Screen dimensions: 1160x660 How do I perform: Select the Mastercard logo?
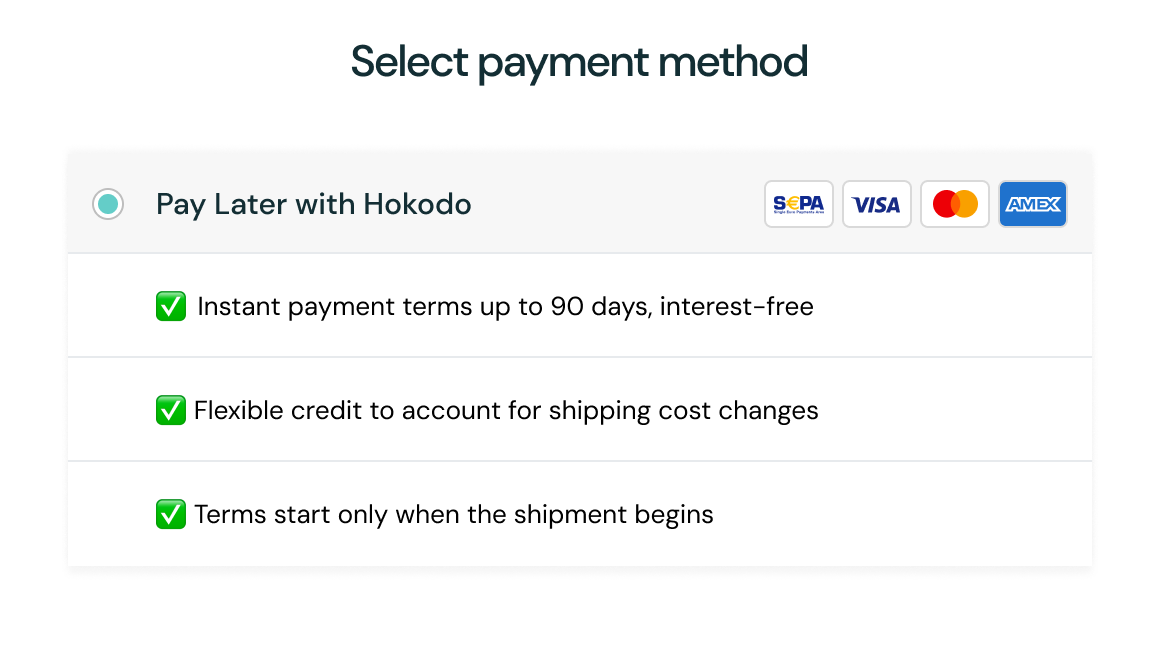click(954, 204)
